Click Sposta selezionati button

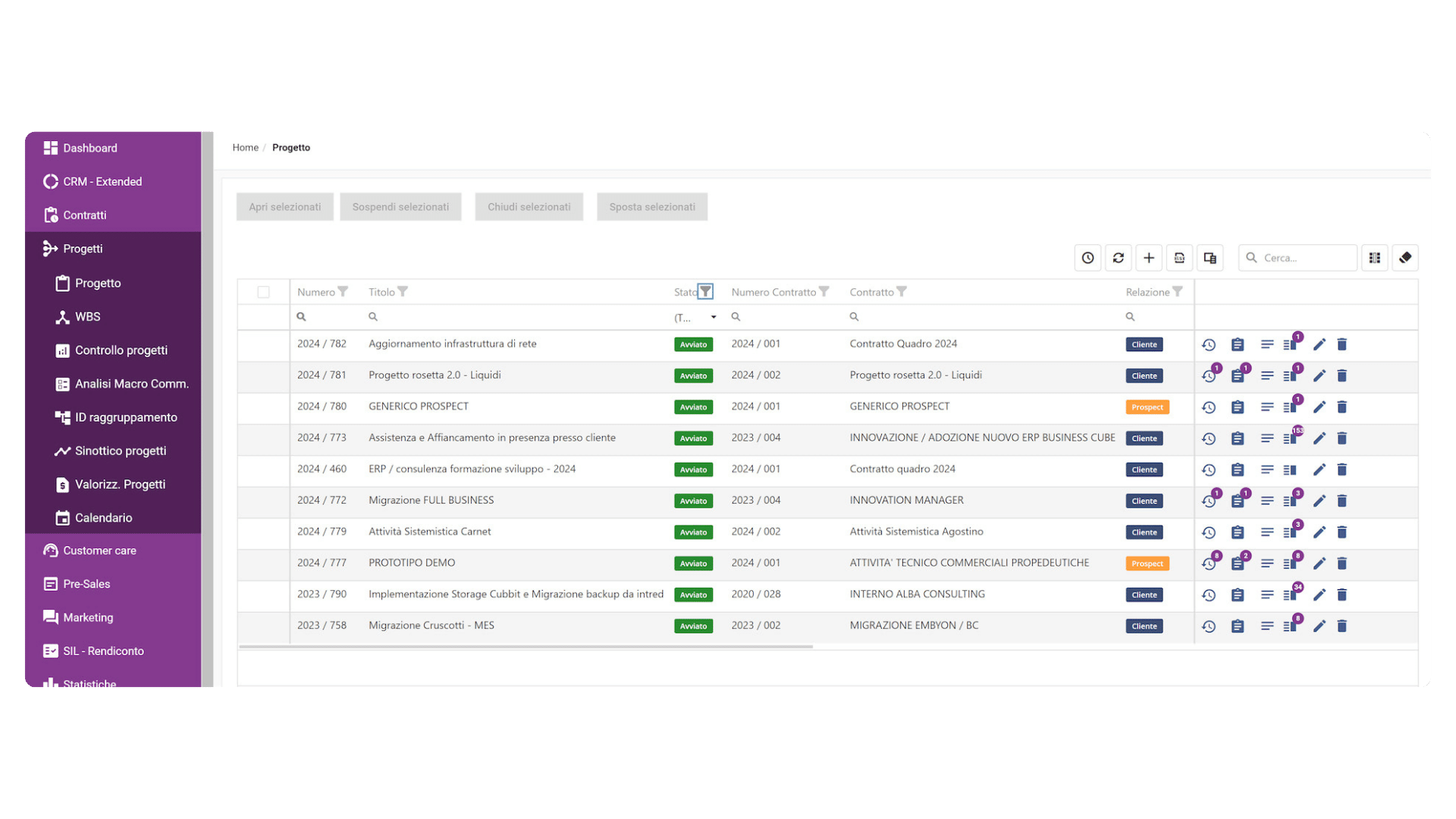(x=652, y=207)
